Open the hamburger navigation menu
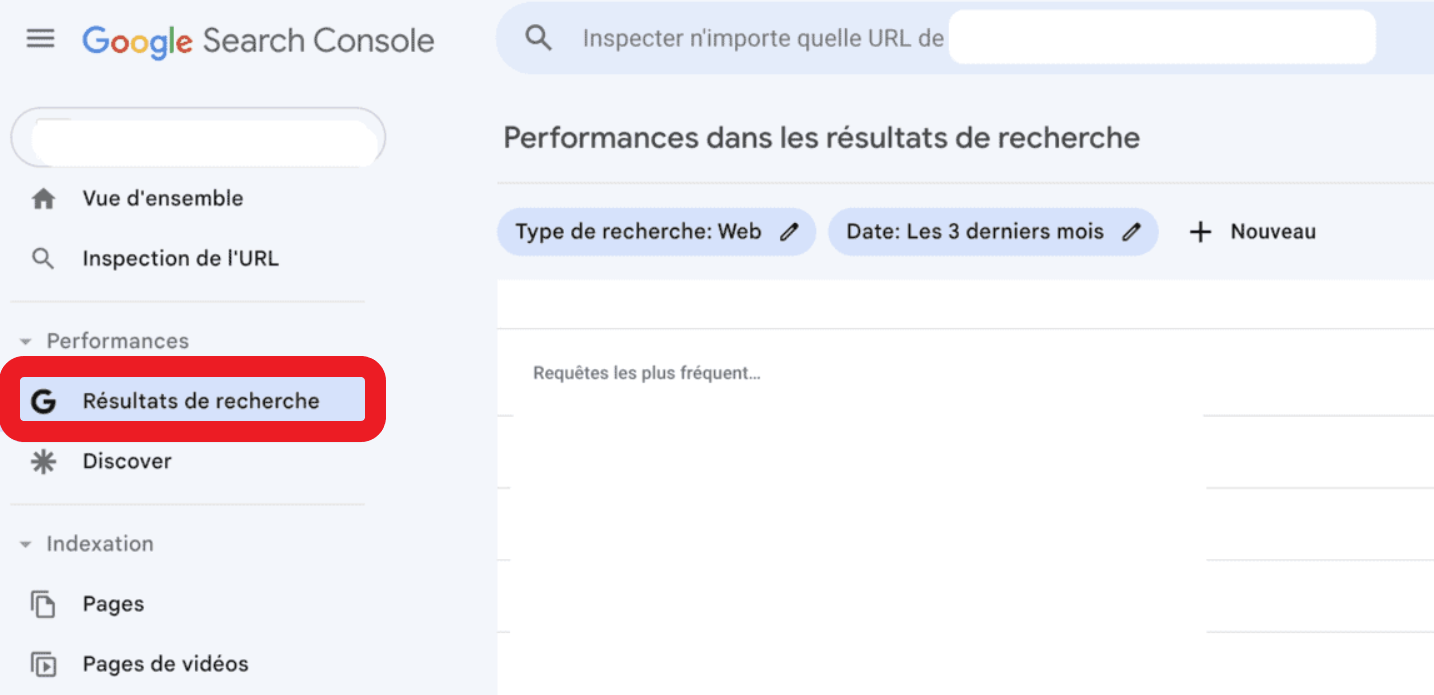Image resolution: width=1434 pixels, height=695 pixels. [40, 37]
